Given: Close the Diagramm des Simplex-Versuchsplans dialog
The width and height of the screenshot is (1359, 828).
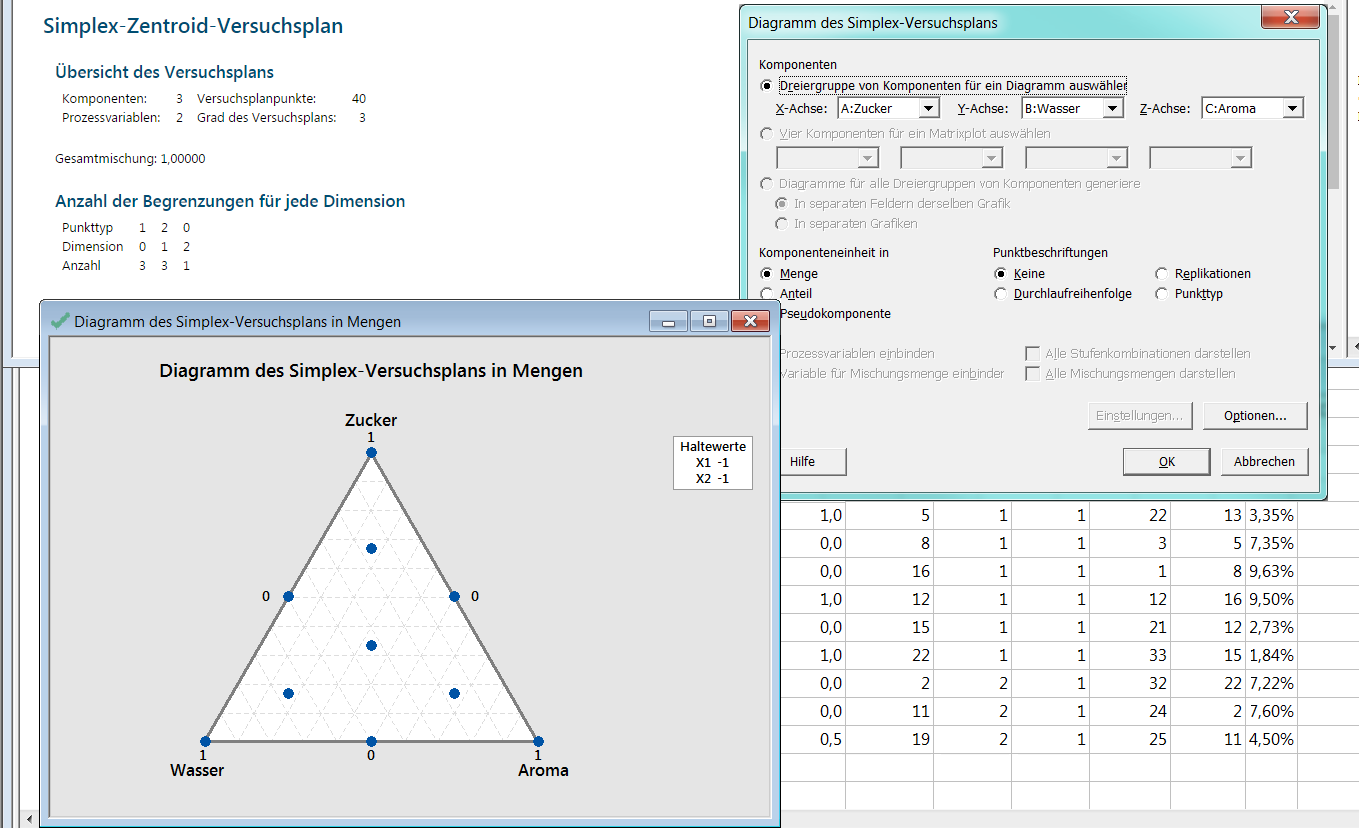Looking at the screenshot, I should click(x=1288, y=19).
